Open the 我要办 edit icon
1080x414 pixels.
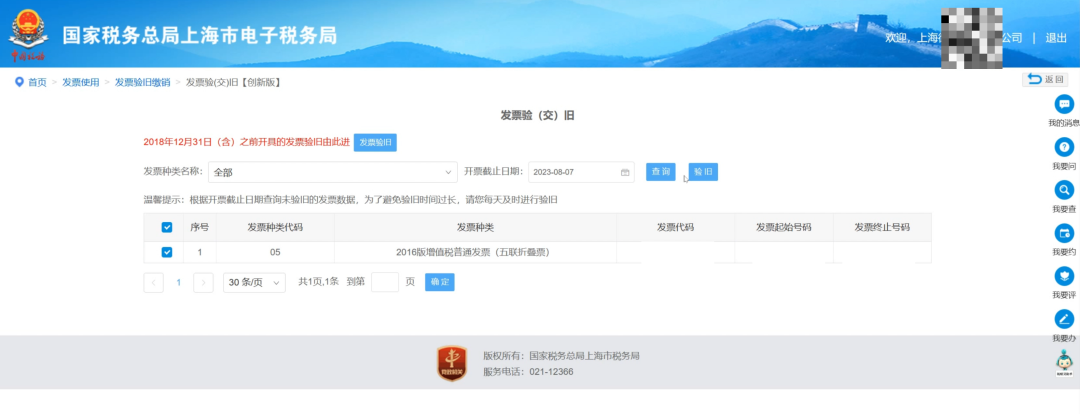pyautogui.click(x=1064, y=319)
